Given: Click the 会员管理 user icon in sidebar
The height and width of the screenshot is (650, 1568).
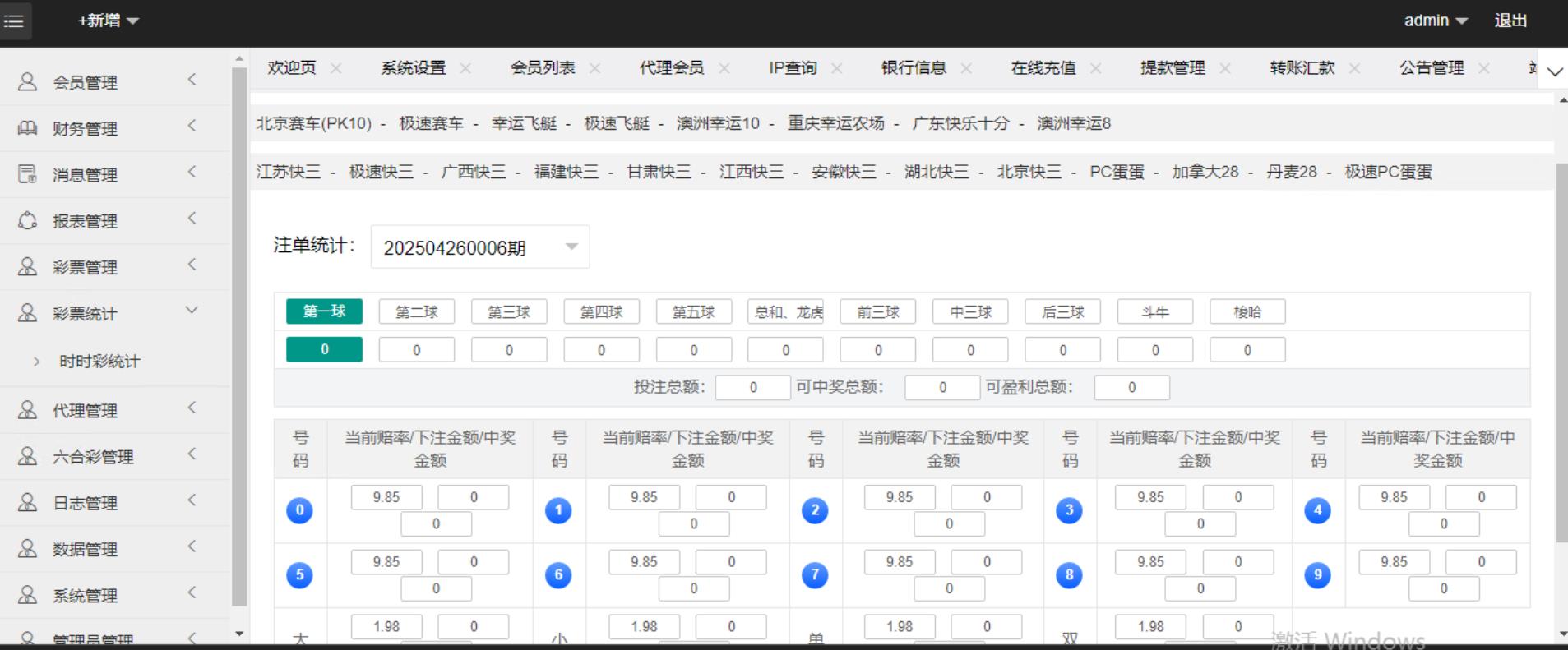Looking at the screenshot, I should point(27,81).
